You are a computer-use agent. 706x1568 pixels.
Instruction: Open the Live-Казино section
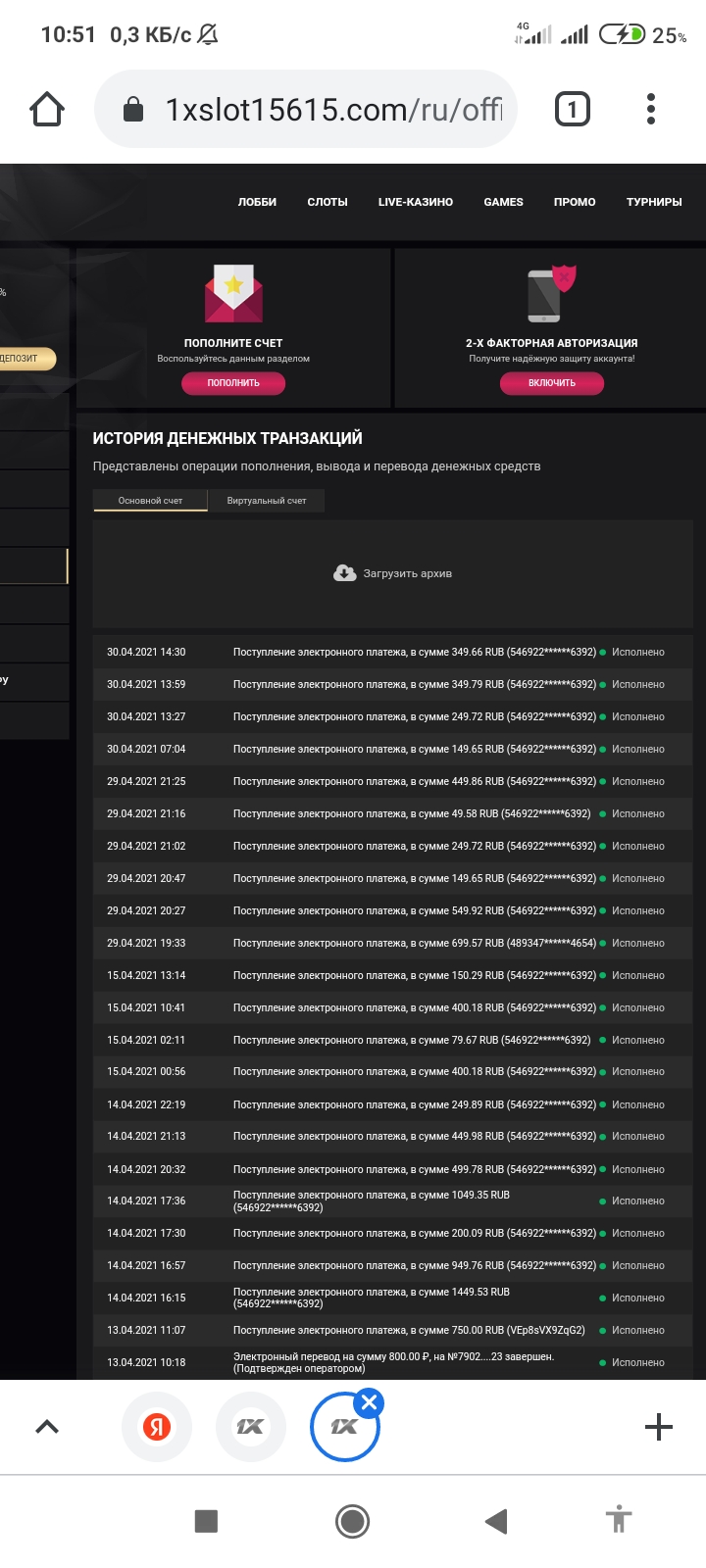pyautogui.click(x=416, y=202)
